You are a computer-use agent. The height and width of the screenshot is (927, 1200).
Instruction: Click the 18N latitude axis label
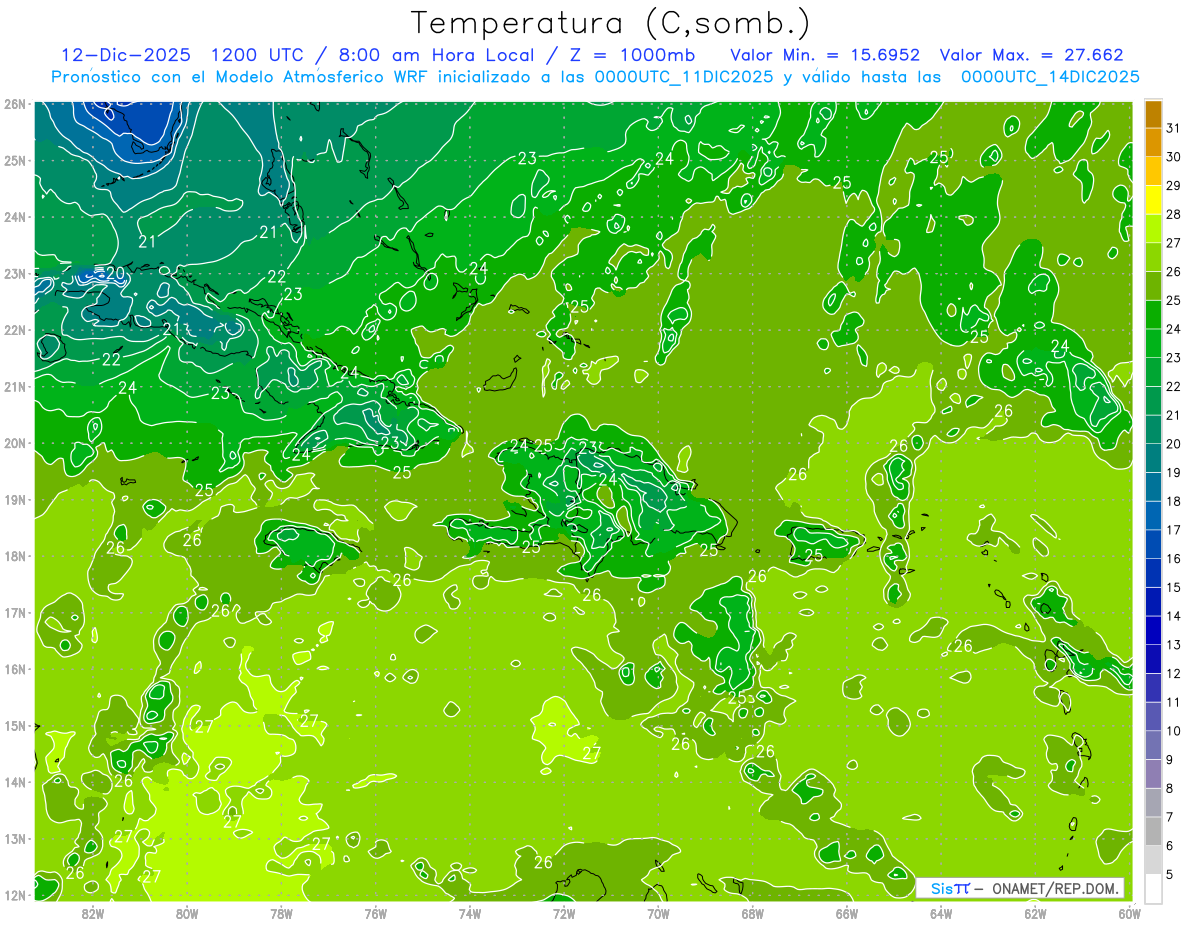[x=15, y=556]
